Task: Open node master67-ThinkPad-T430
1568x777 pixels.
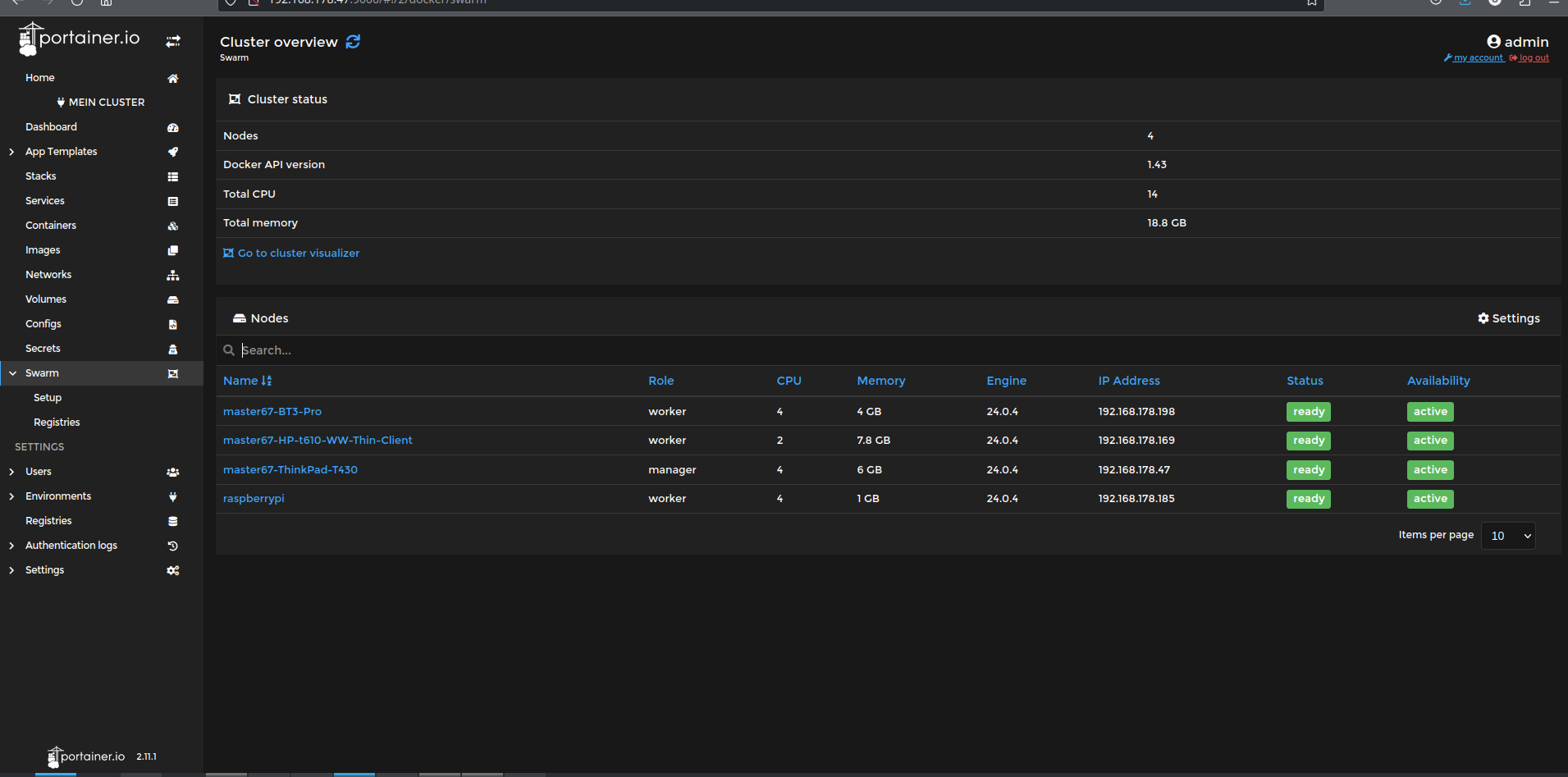Action: 290,470
